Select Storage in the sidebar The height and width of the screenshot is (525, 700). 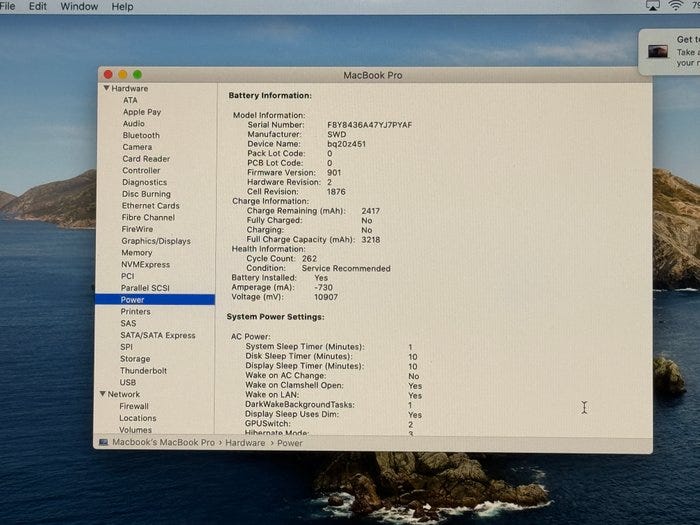[135, 359]
